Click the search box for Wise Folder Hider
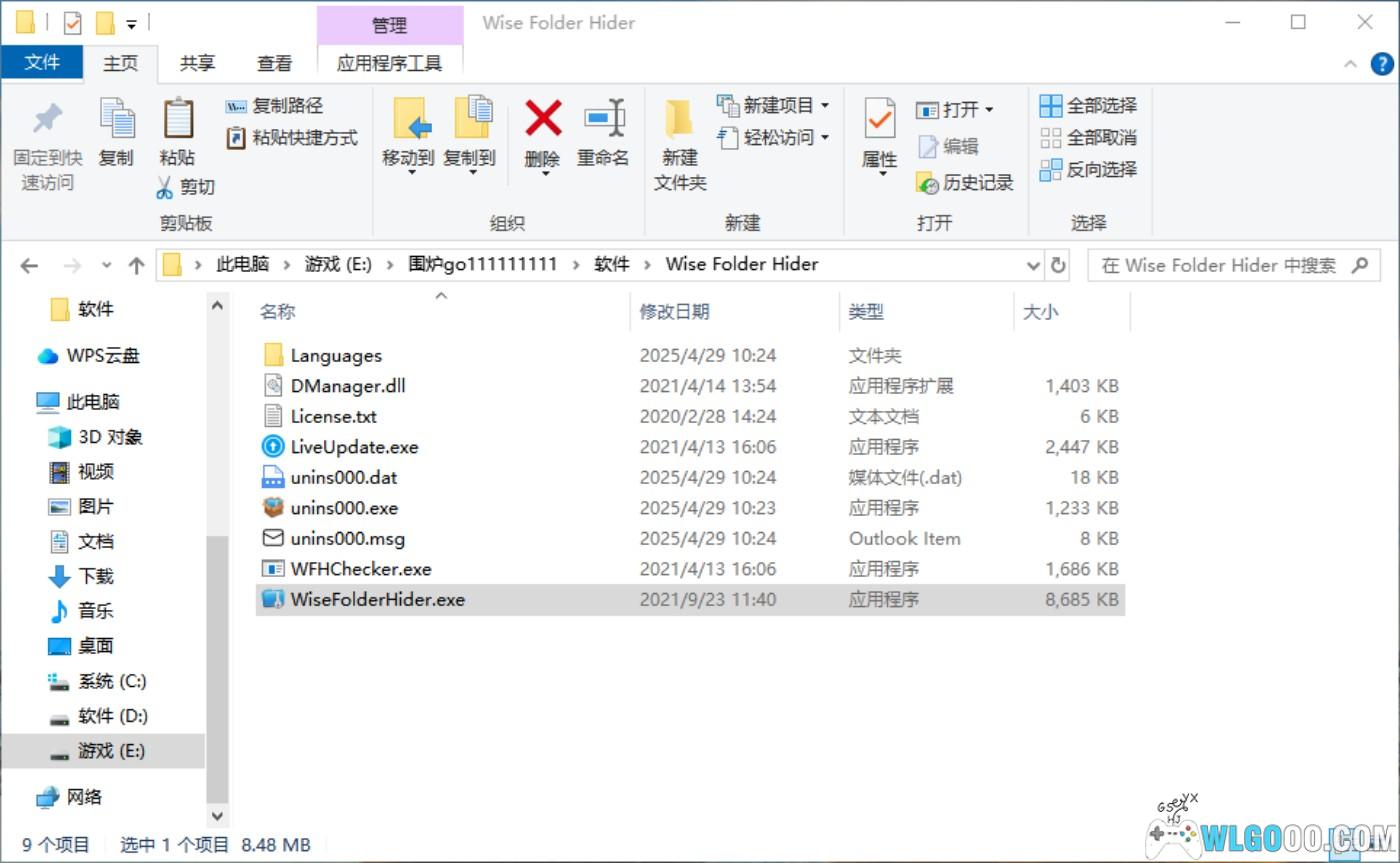1400x863 pixels. (x=1218, y=265)
